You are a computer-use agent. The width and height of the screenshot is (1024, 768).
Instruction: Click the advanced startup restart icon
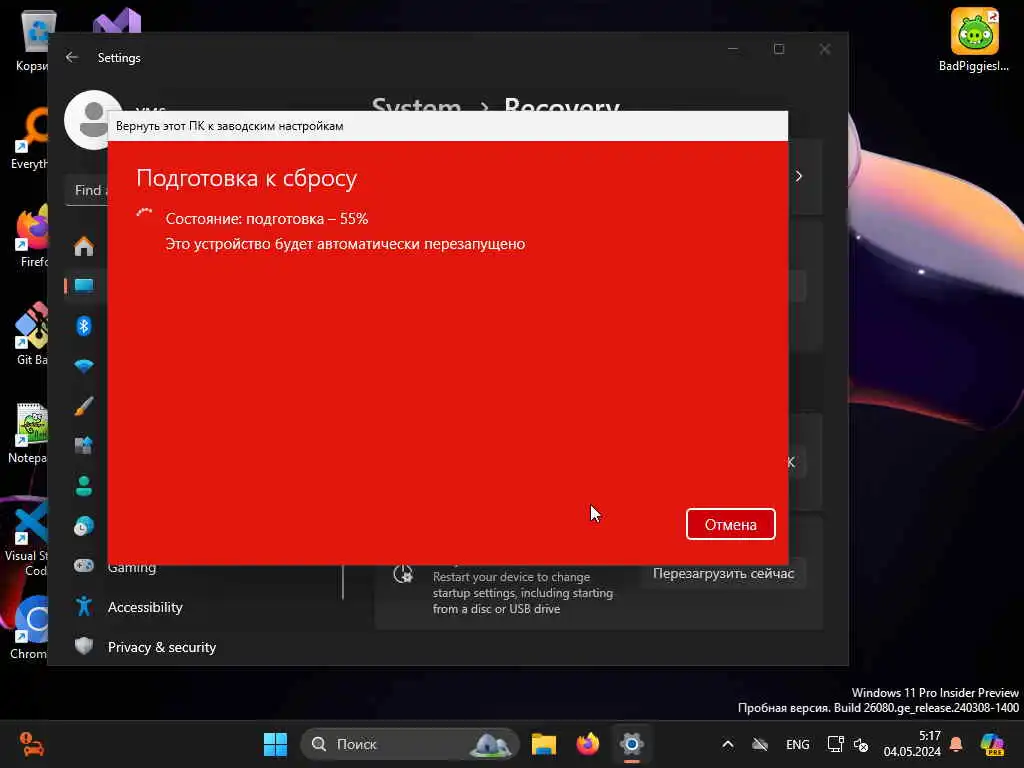(x=403, y=574)
